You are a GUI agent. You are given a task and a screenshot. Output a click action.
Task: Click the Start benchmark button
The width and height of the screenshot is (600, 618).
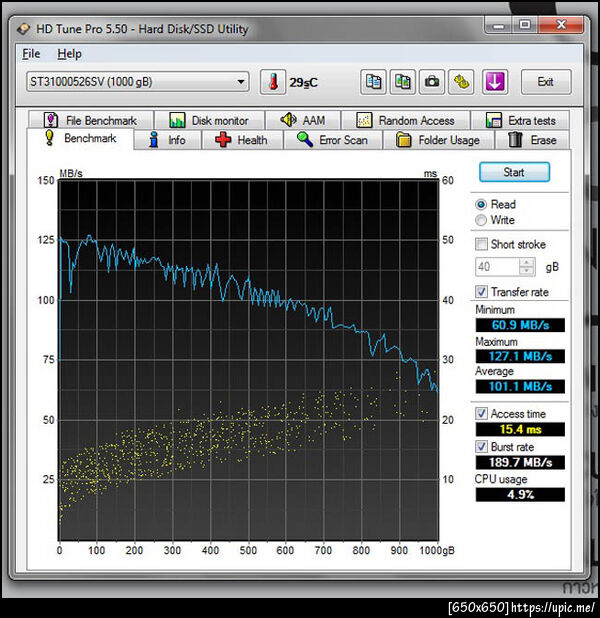514,172
